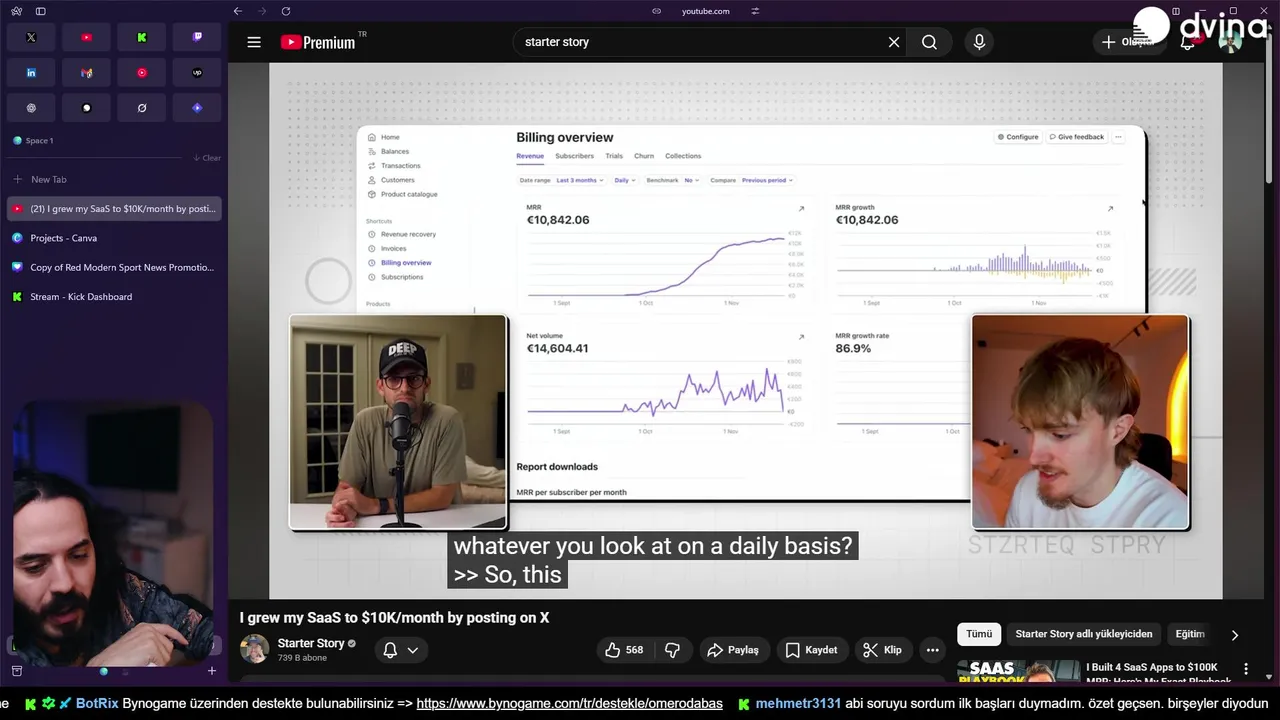This screenshot has height=720, width=1280.
Task: Select the Eğitim filter chip
Action: (x=1190, y=634)
